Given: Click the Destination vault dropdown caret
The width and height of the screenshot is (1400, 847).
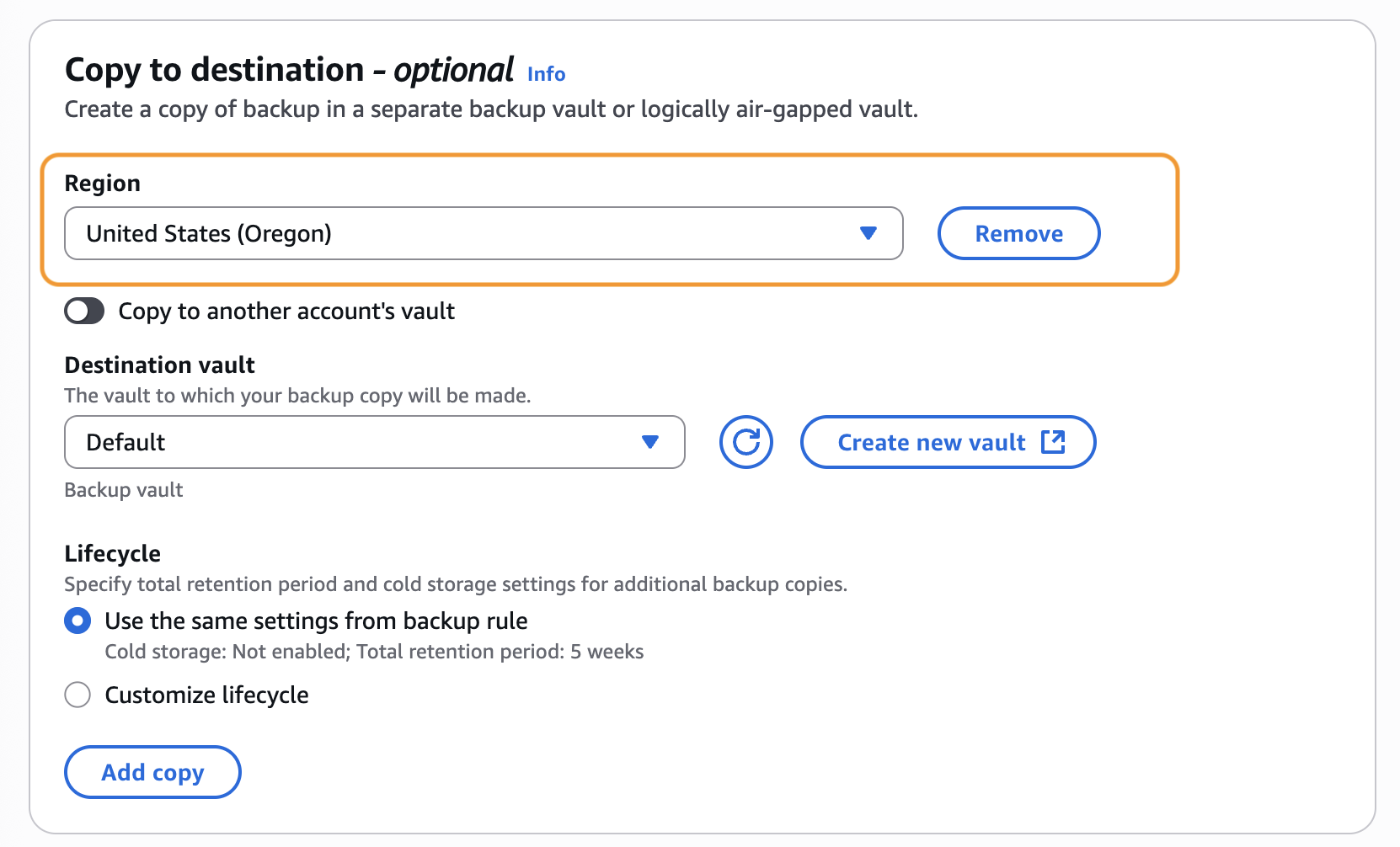Looking at the screenshot, I should coord(649,442).
